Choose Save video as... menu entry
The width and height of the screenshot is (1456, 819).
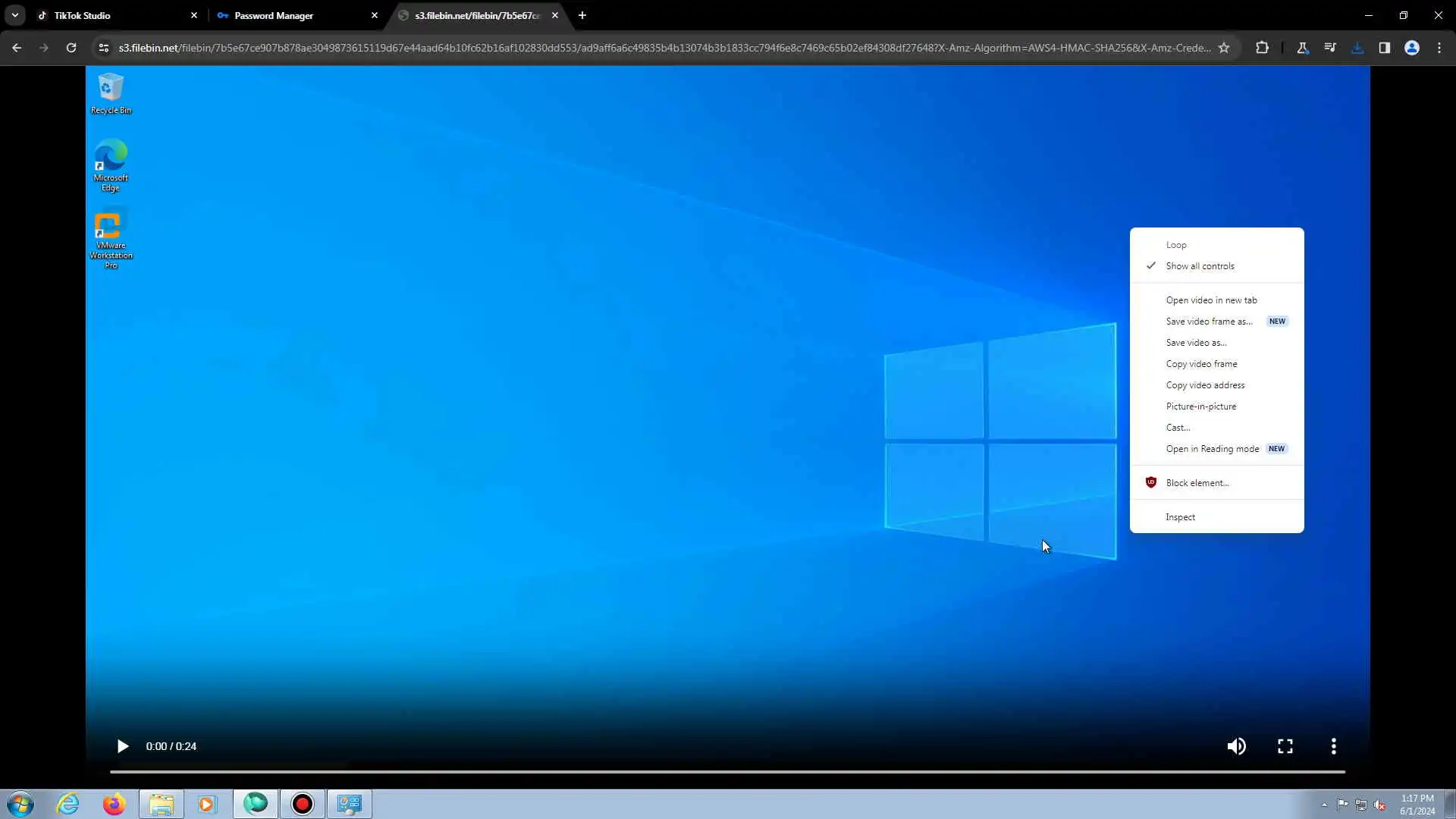pyautogui.click(x=1196, y=343)
